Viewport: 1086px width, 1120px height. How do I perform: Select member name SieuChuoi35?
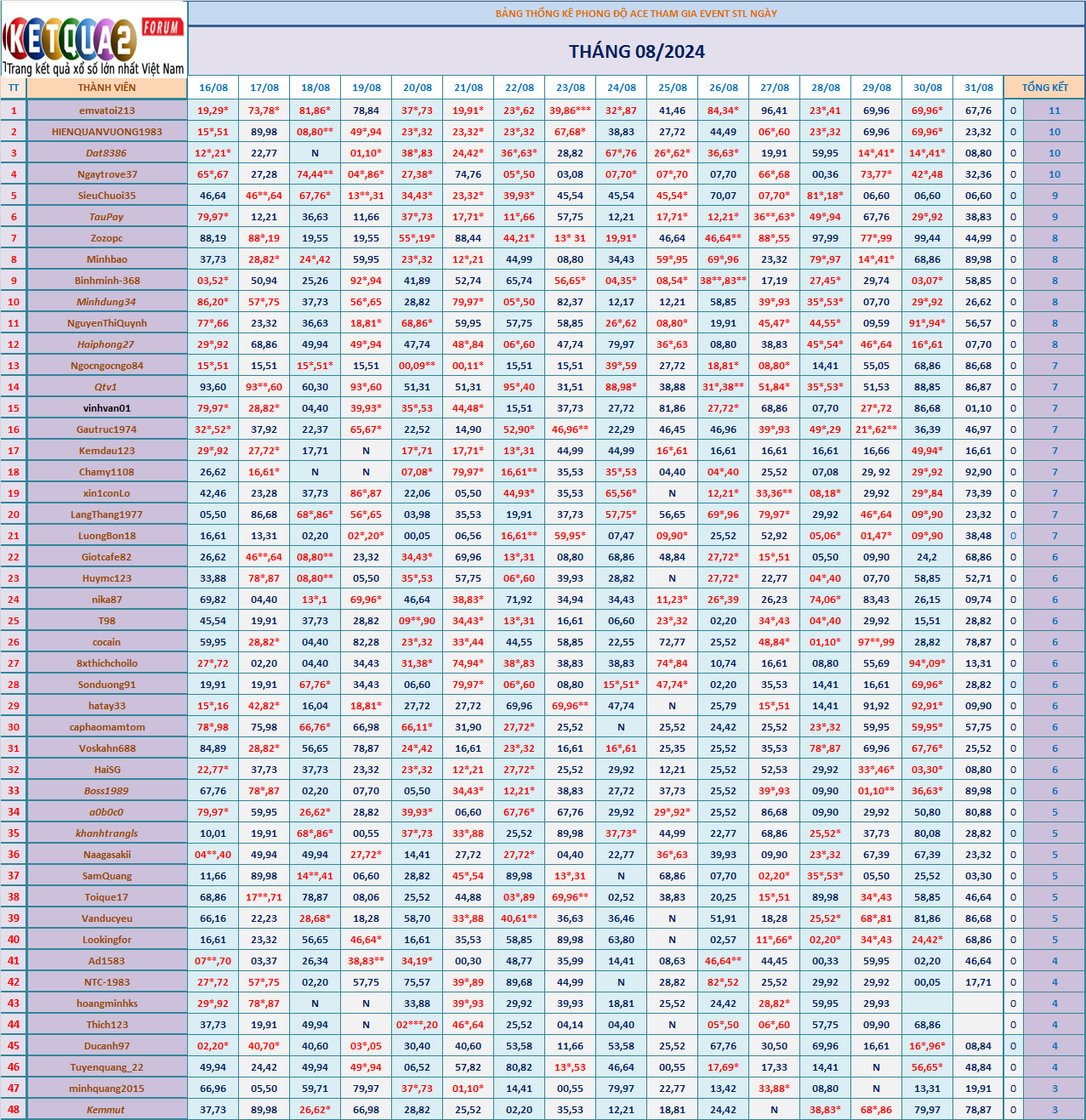click(x=107, y=196)
